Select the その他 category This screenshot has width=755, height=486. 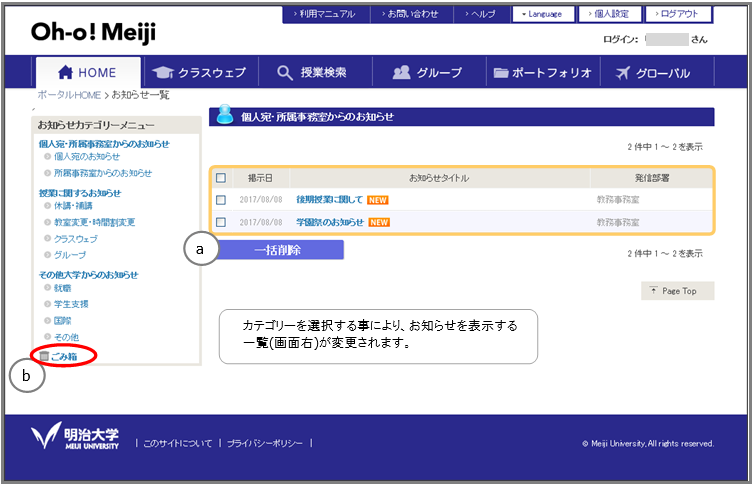66,337
